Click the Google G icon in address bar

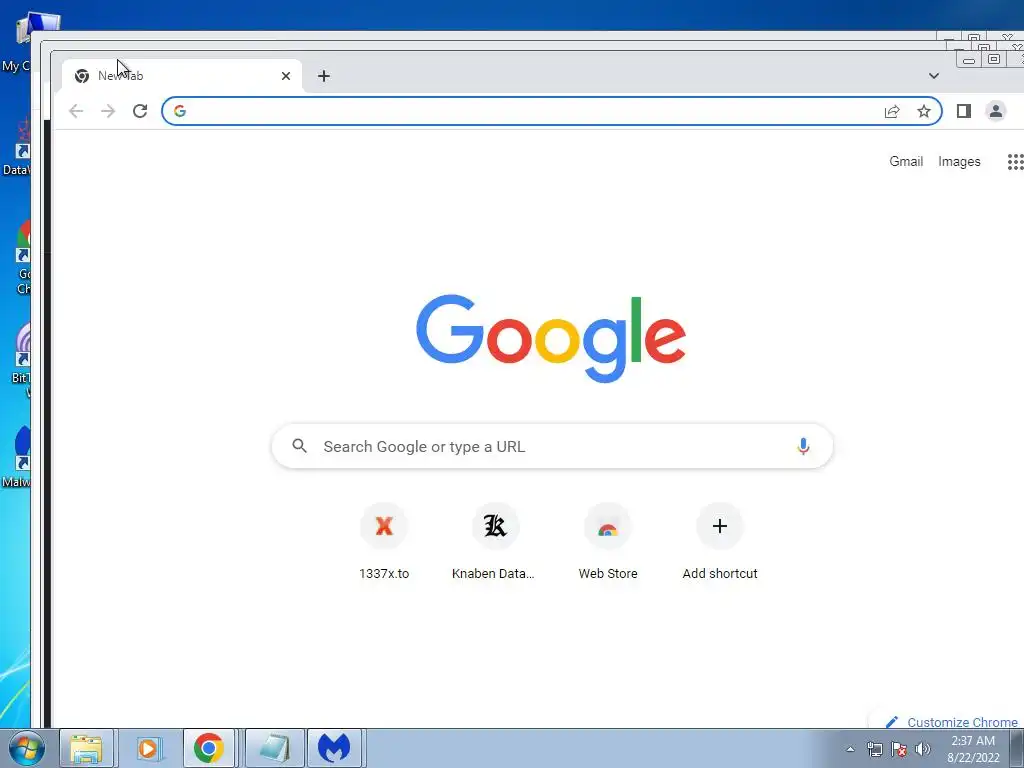180,111
